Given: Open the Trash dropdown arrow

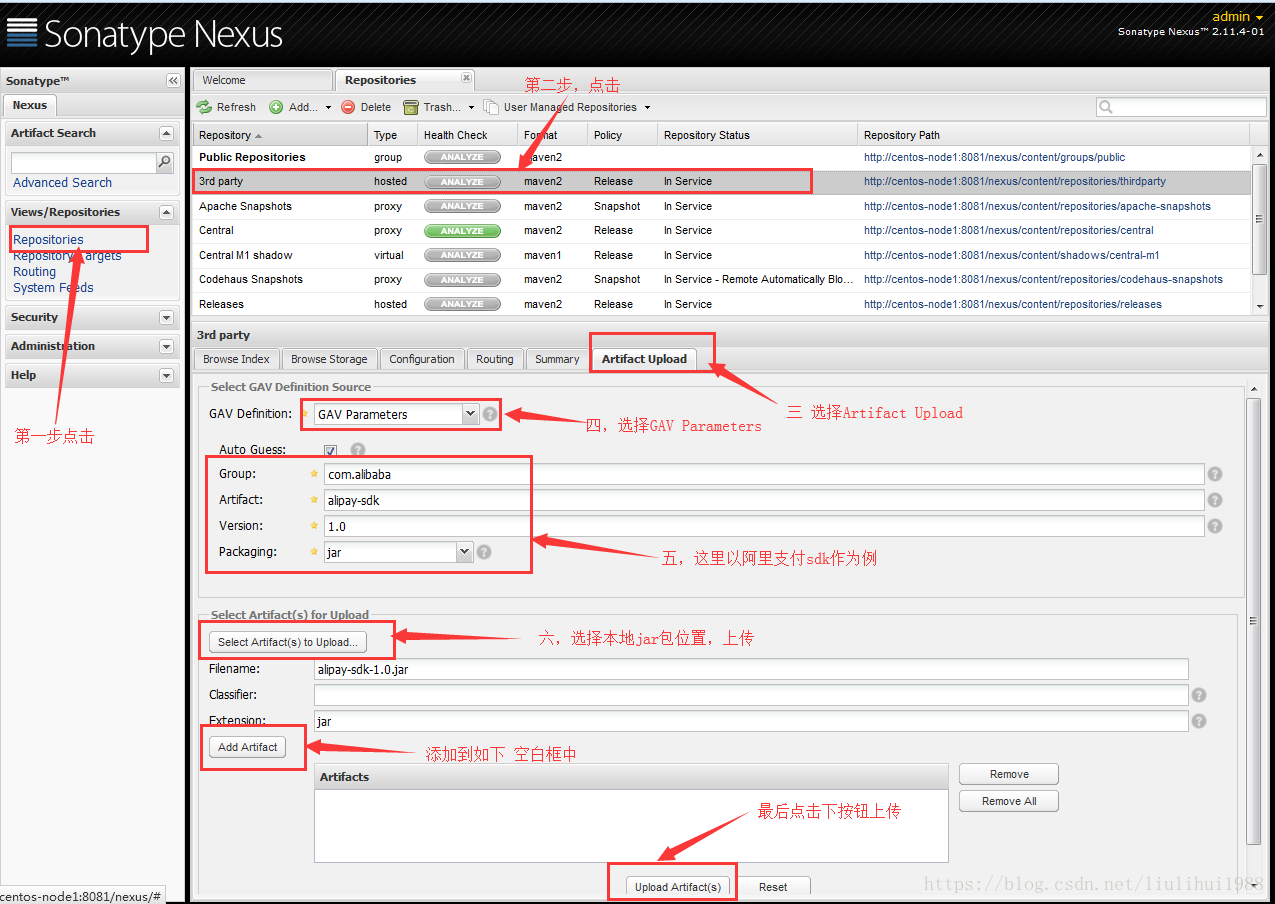Looking at the screenshot, I should (x=471, y=107).
